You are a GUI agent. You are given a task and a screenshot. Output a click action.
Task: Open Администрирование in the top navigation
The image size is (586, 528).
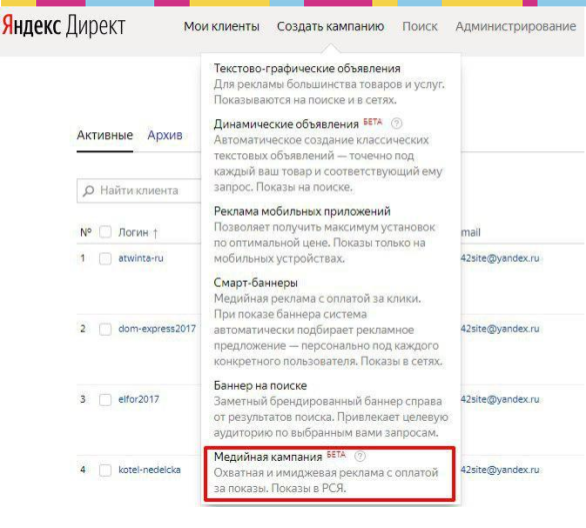516,27
